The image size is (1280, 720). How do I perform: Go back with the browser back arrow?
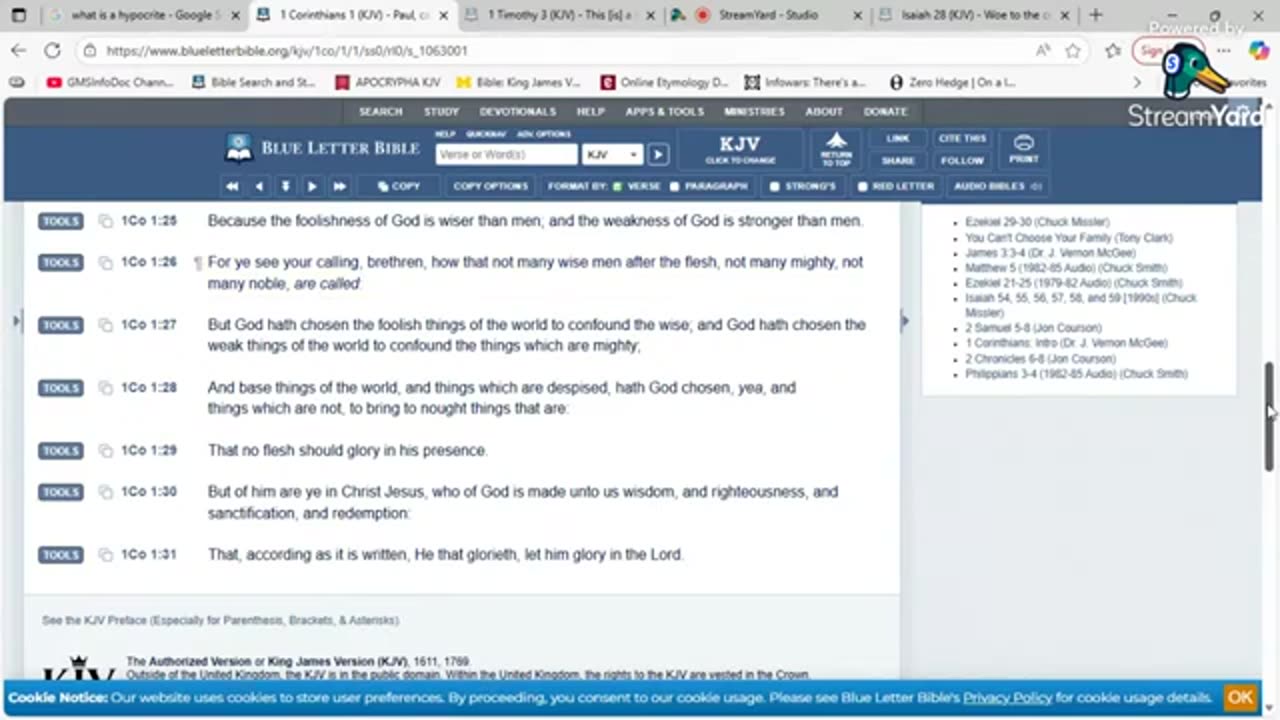click(19, 50)
